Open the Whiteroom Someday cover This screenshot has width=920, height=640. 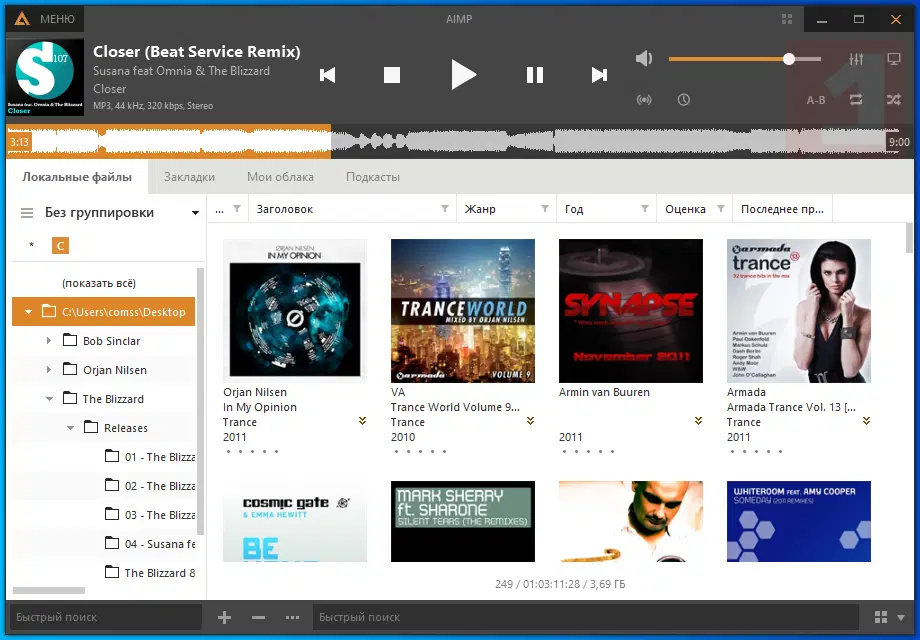tap(799, 522)
